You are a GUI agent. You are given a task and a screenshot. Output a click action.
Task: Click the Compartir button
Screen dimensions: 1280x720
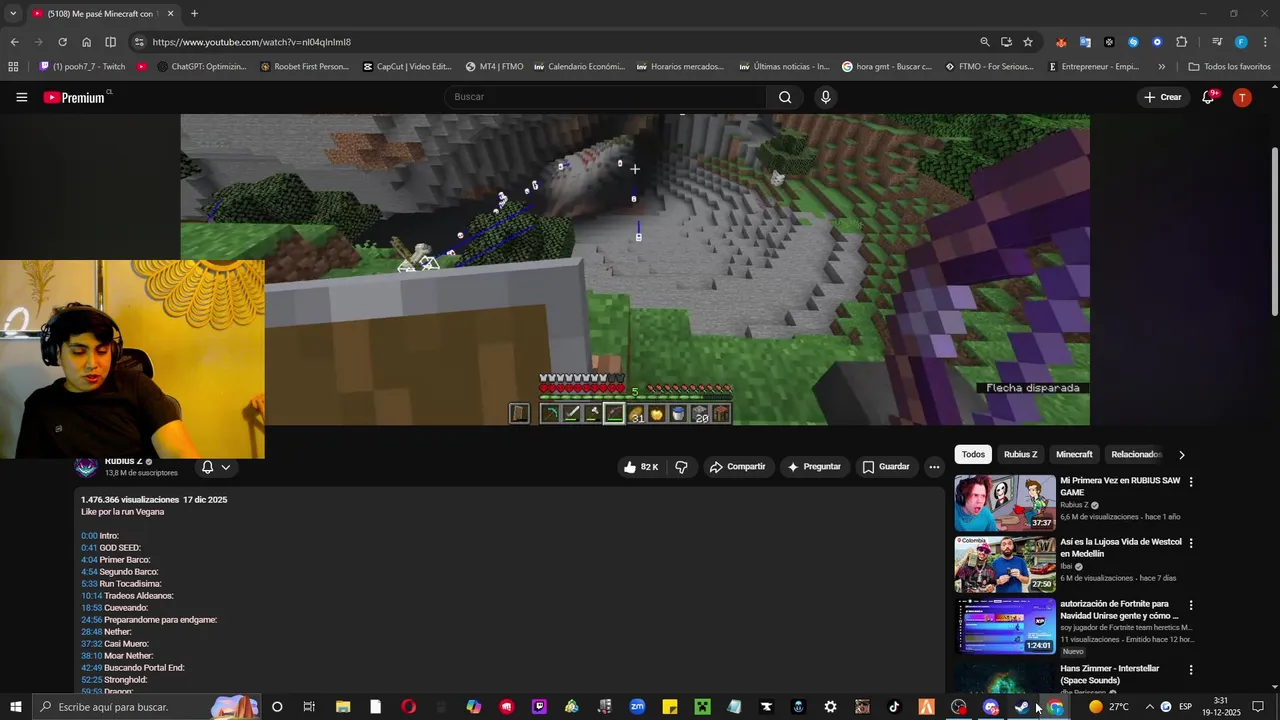point(737,467)
